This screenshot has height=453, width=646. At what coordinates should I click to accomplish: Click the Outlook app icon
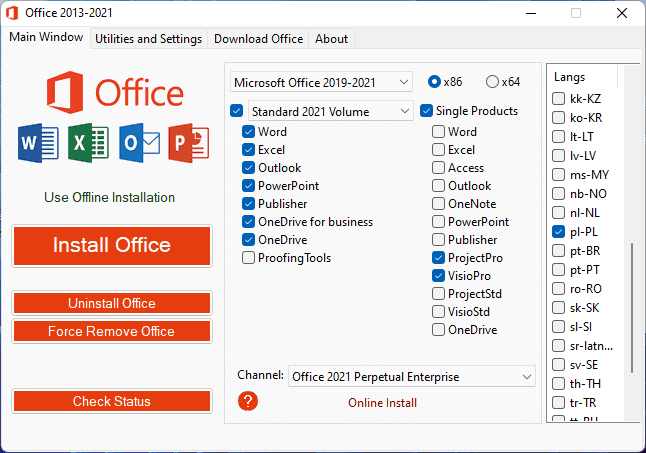click(x=140, y=143)
